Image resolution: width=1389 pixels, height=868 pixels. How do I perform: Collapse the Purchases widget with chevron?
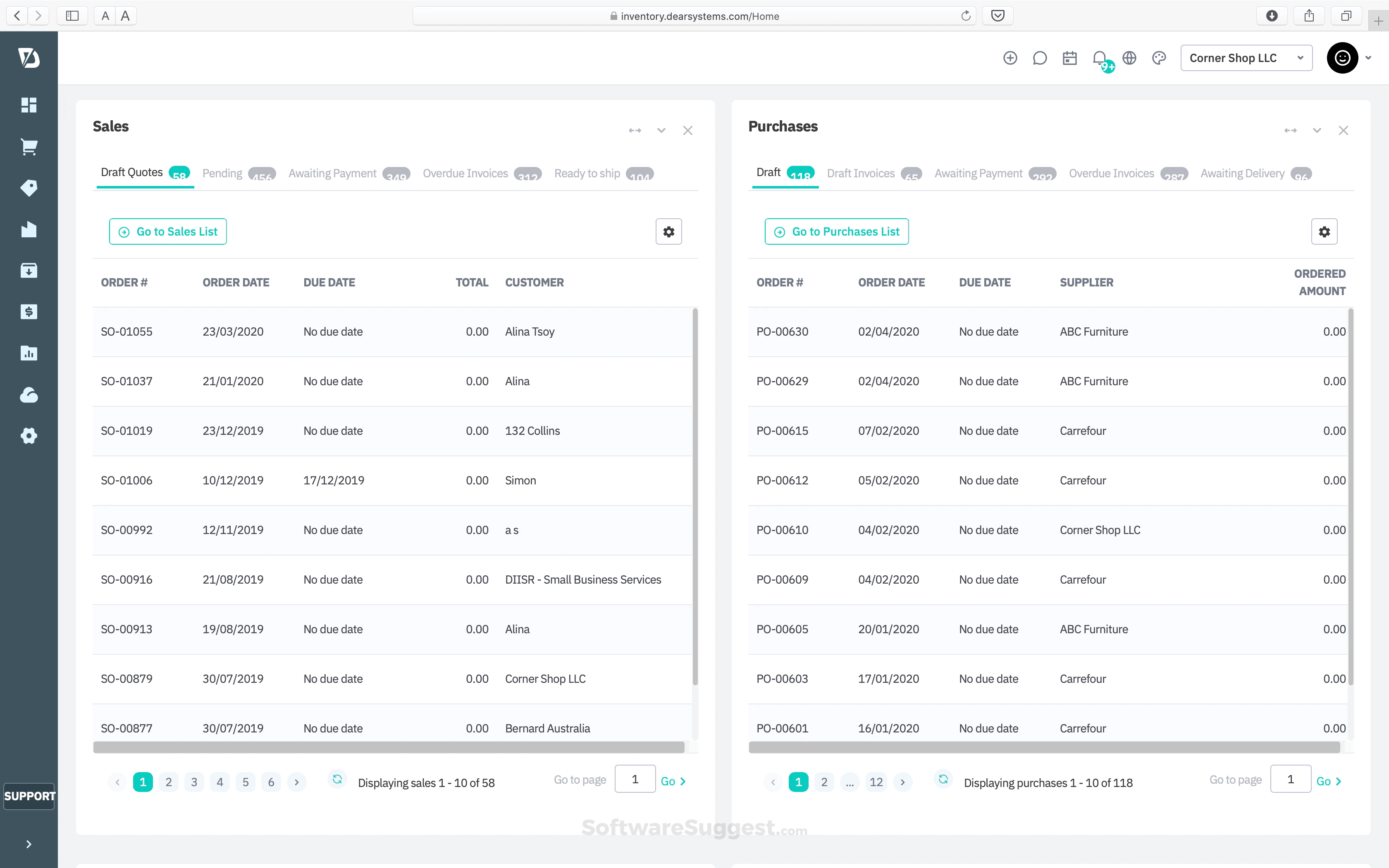point(1317,130)
